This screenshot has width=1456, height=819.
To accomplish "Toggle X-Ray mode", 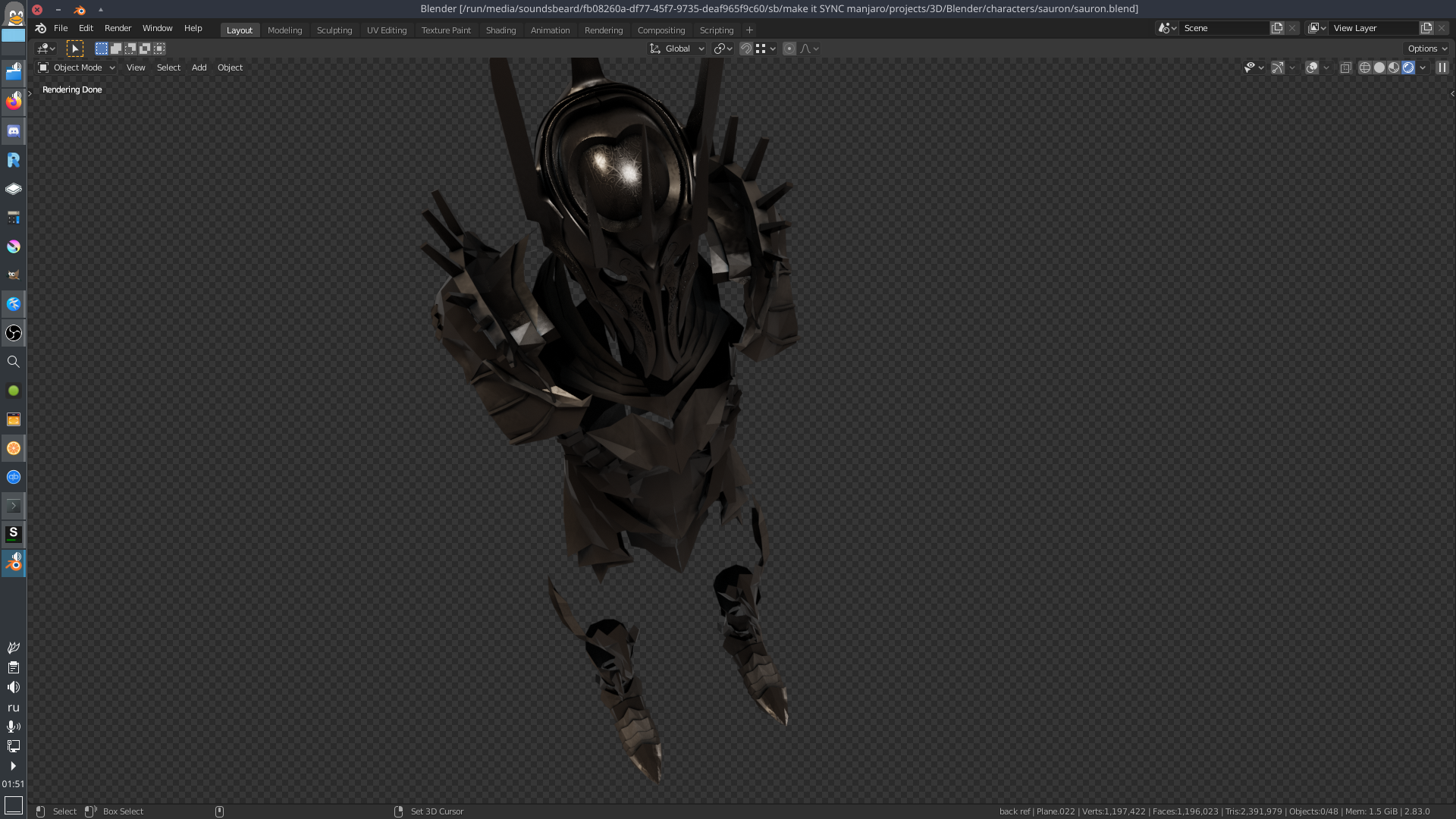I will pyautogui.click(x=1346, y=67).
